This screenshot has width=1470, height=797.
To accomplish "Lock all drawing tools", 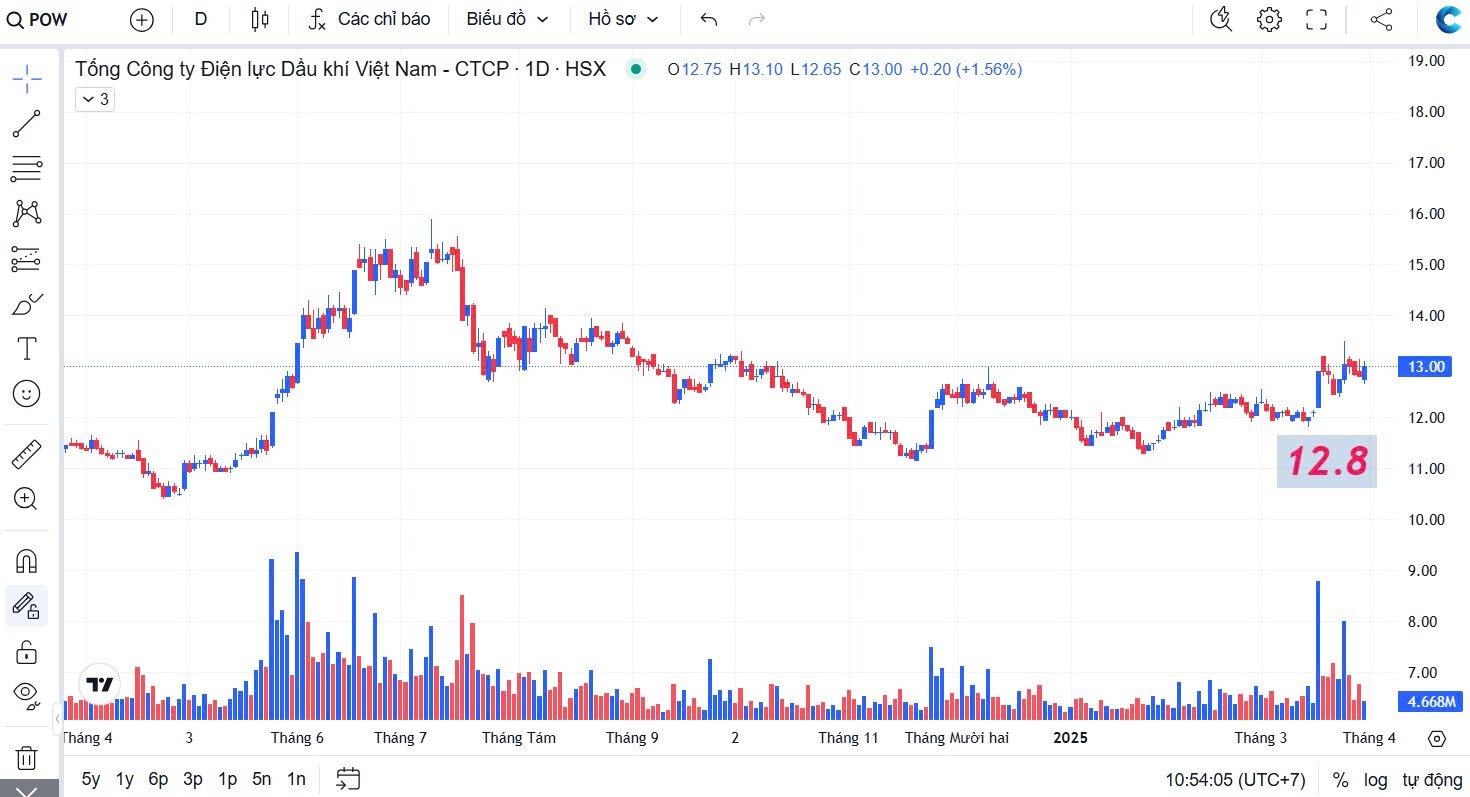I will [x=27, y=652].
